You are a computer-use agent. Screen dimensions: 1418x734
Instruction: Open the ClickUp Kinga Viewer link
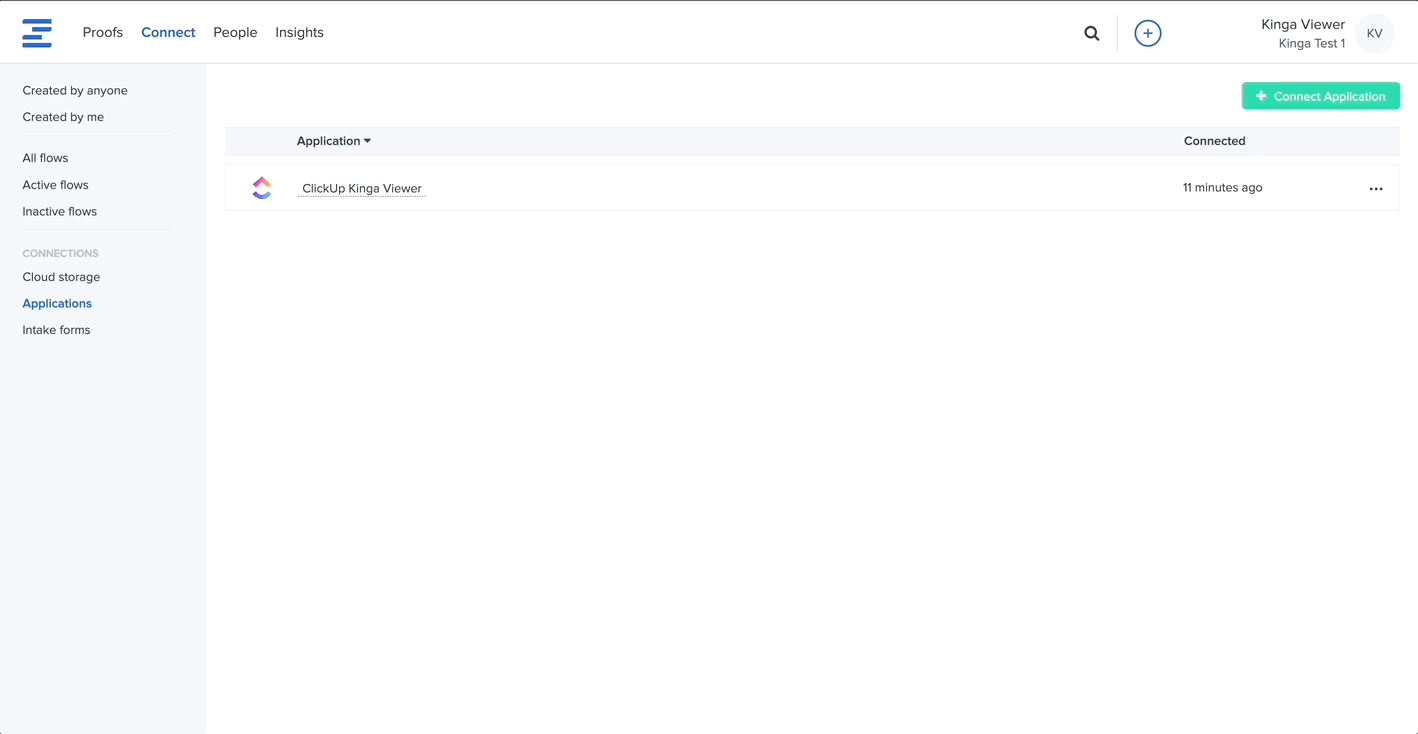pos(361,188)
